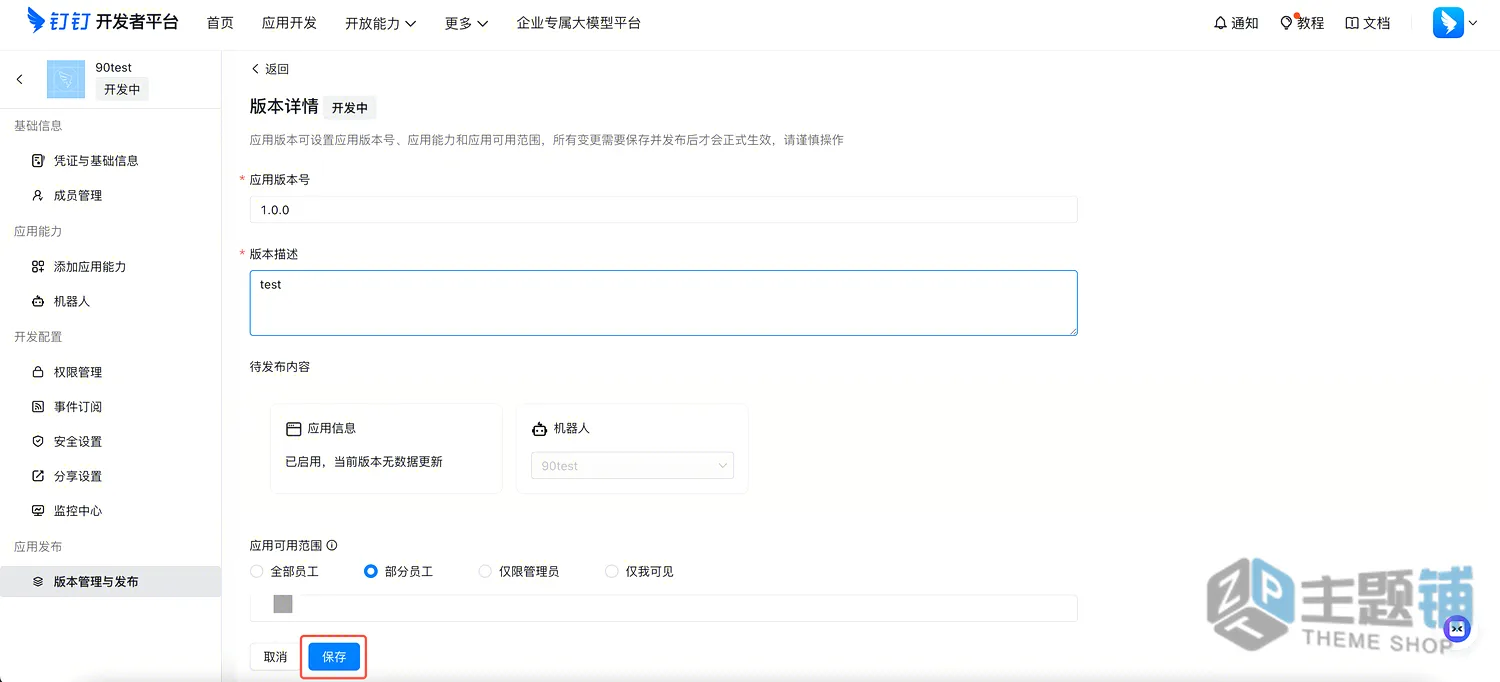Screen dimensions: 1500x682
Task: Open the 90test robot dropdown
Action: [x=632, y=466]
